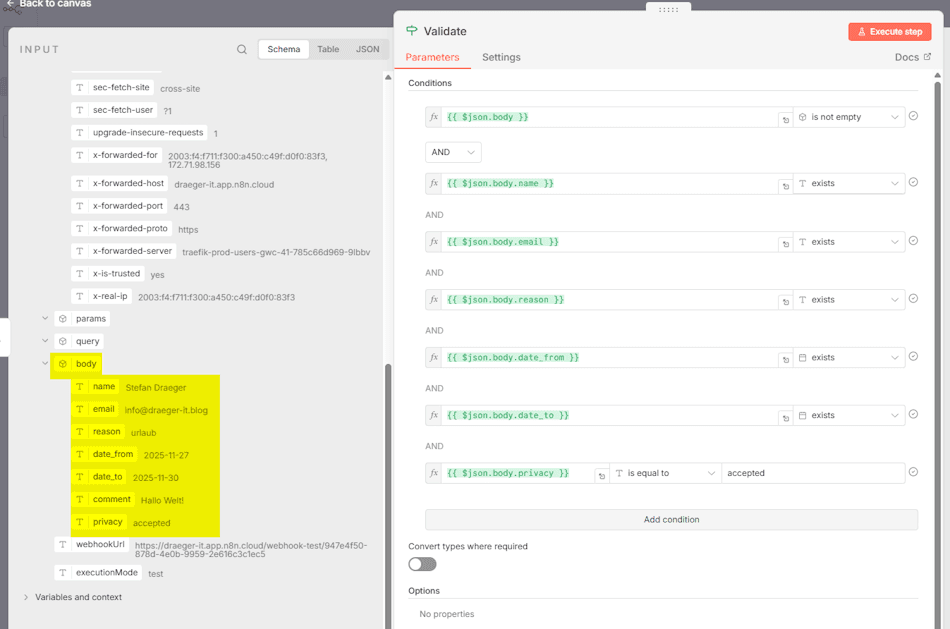Switch to the Settings tab
This screenshot has width=950, height=629.
pyautogui.click(x=501, y=57)
